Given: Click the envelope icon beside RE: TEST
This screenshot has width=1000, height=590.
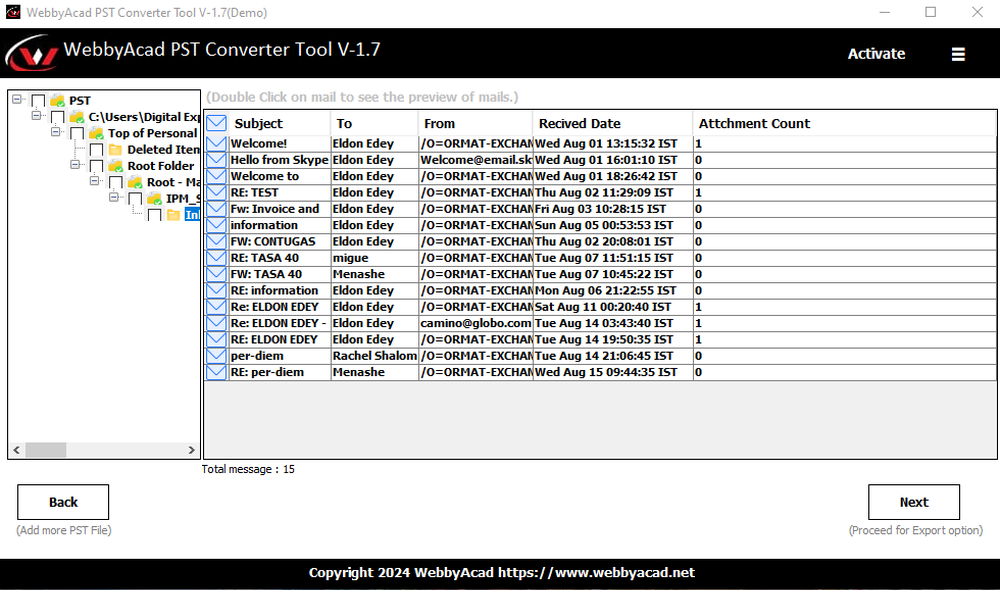Looking at the screenshot, I should click(216, 192).
